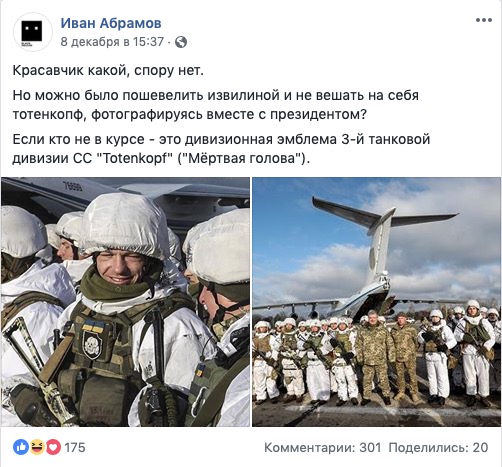
Task: Click the Ukrainian flag patch on vest
Action: coord(93,326)
